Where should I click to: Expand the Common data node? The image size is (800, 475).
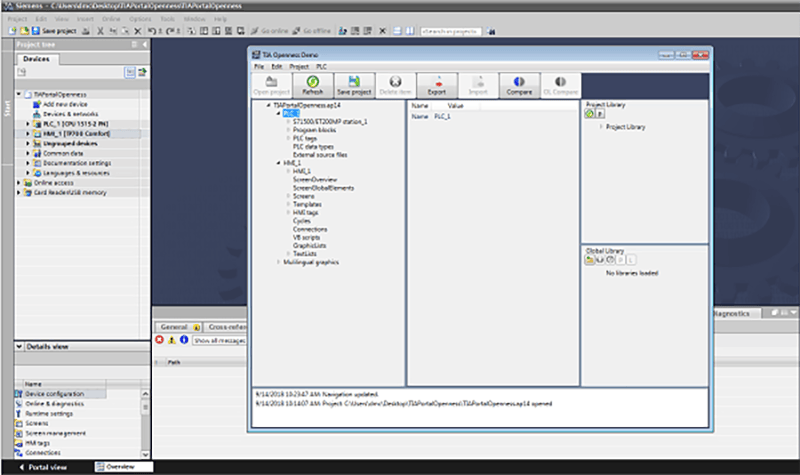(x=28, y=153)
